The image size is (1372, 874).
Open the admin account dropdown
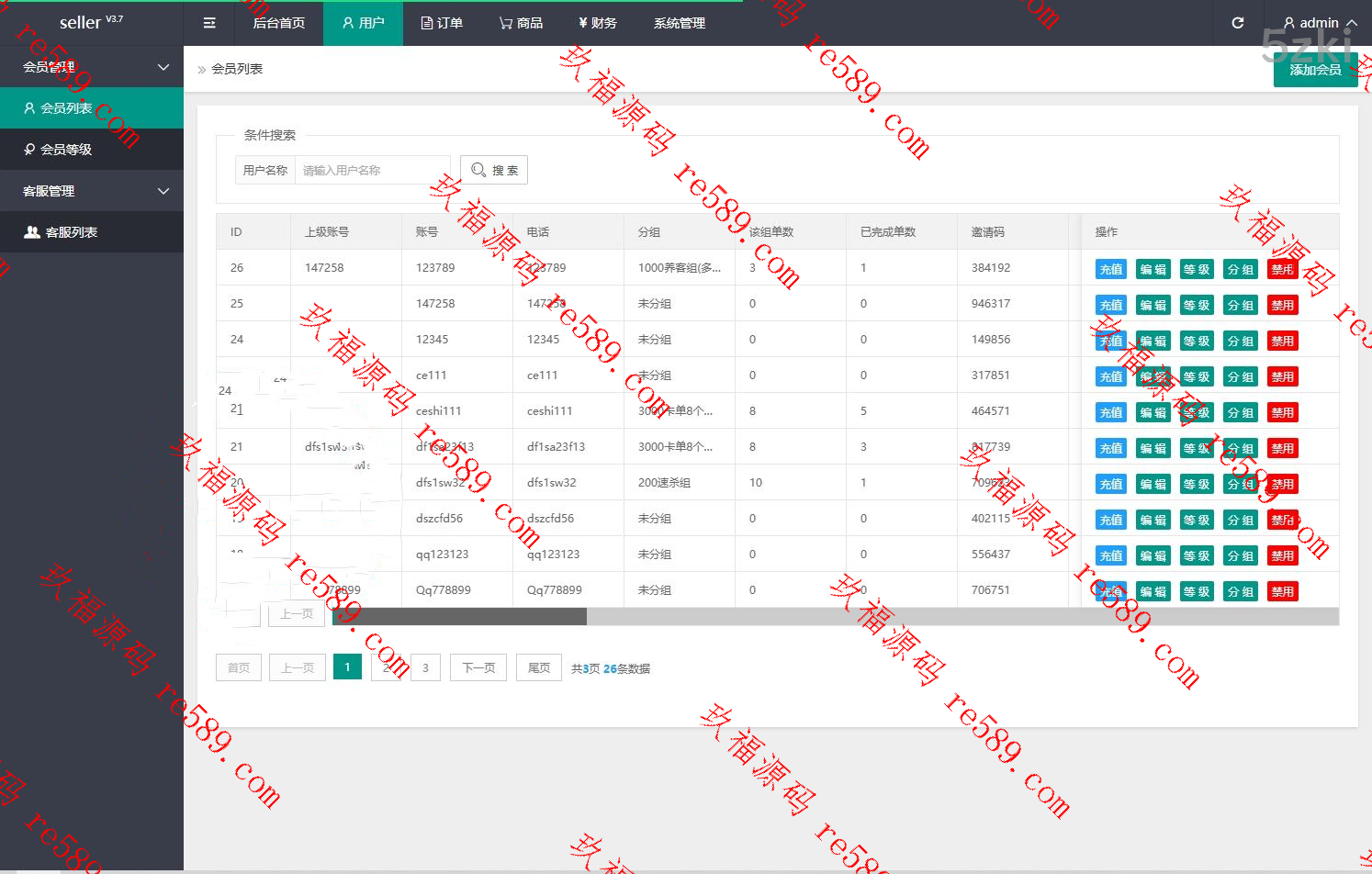tap(1319, 23)
